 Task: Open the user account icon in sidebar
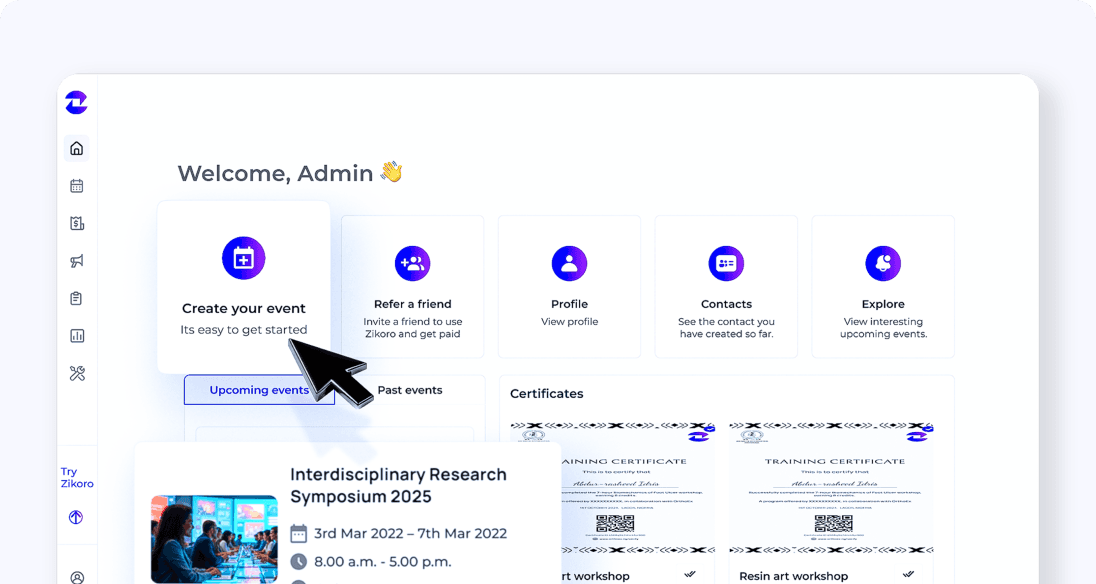point(77,578)
